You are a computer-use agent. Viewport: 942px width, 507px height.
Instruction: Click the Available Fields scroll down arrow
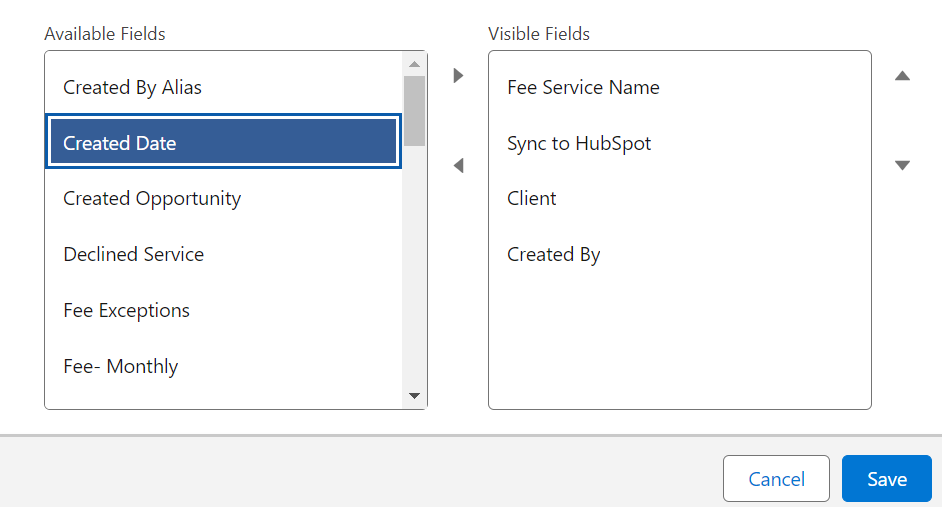click(414, 395)
